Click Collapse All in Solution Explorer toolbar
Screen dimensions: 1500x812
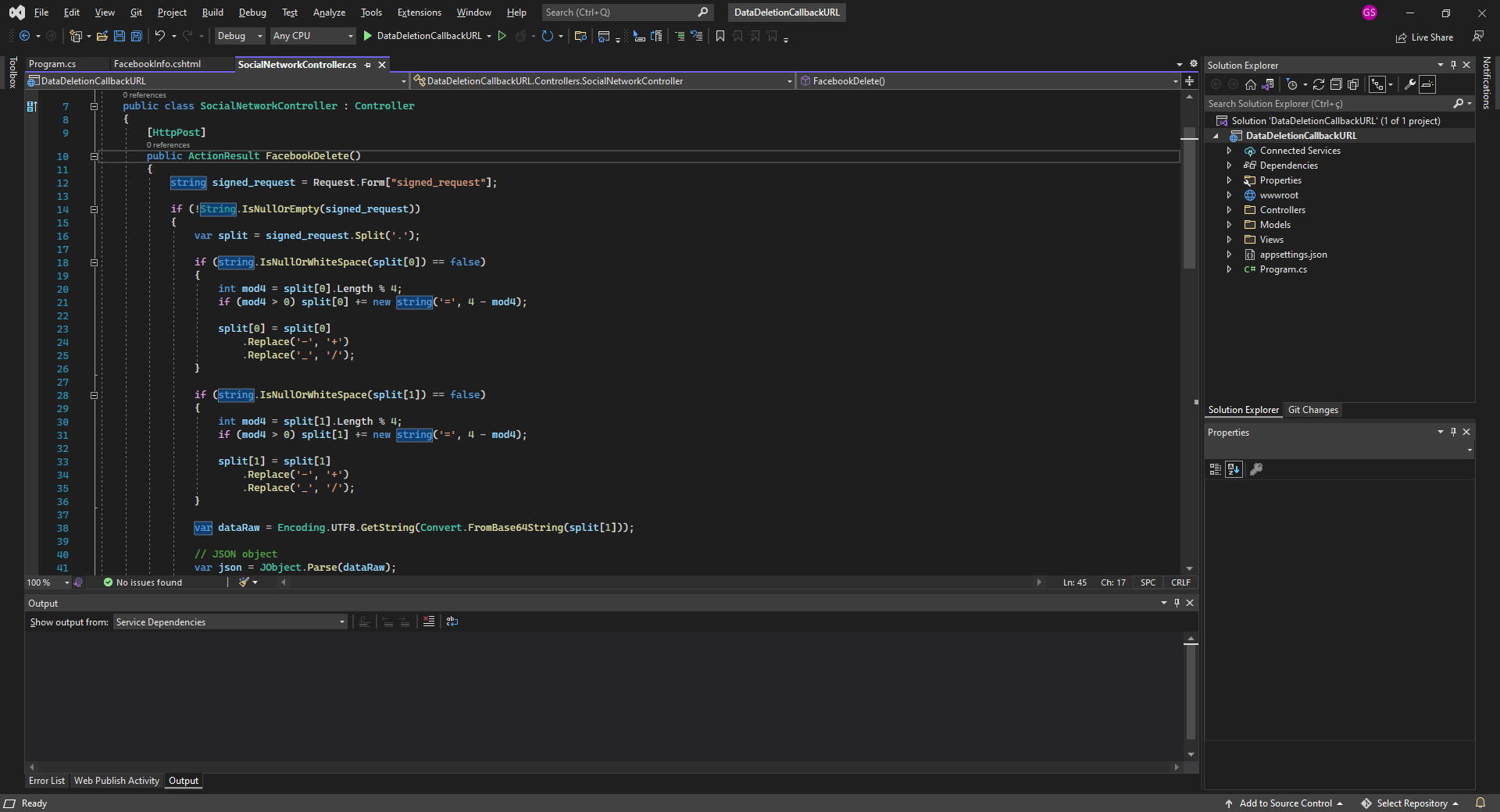(x=1336, y=84)
